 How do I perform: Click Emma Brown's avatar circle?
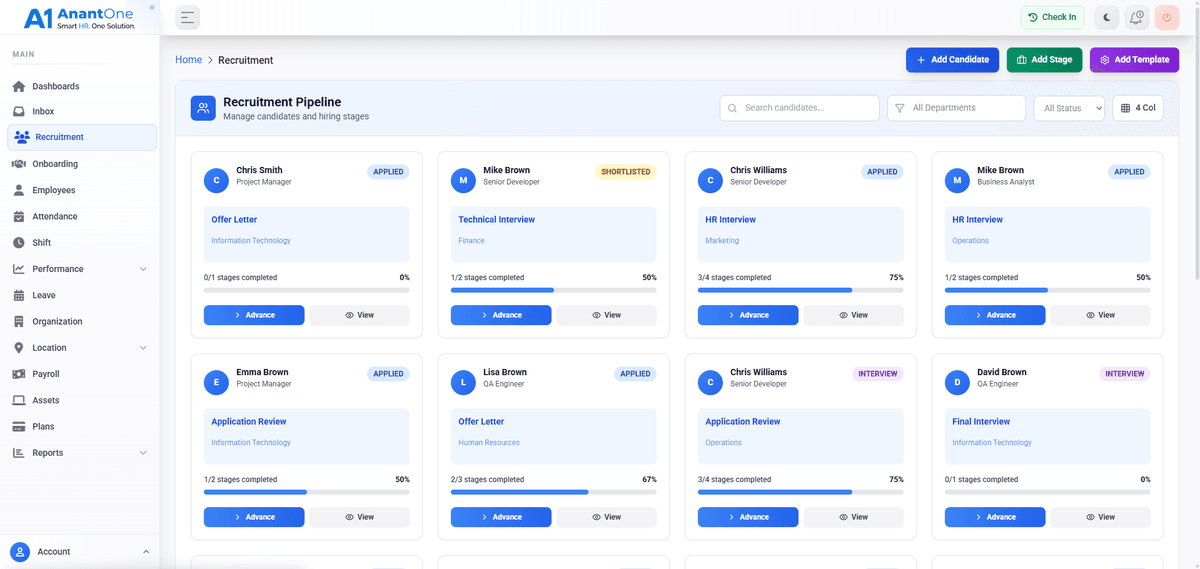pos(216,383)
